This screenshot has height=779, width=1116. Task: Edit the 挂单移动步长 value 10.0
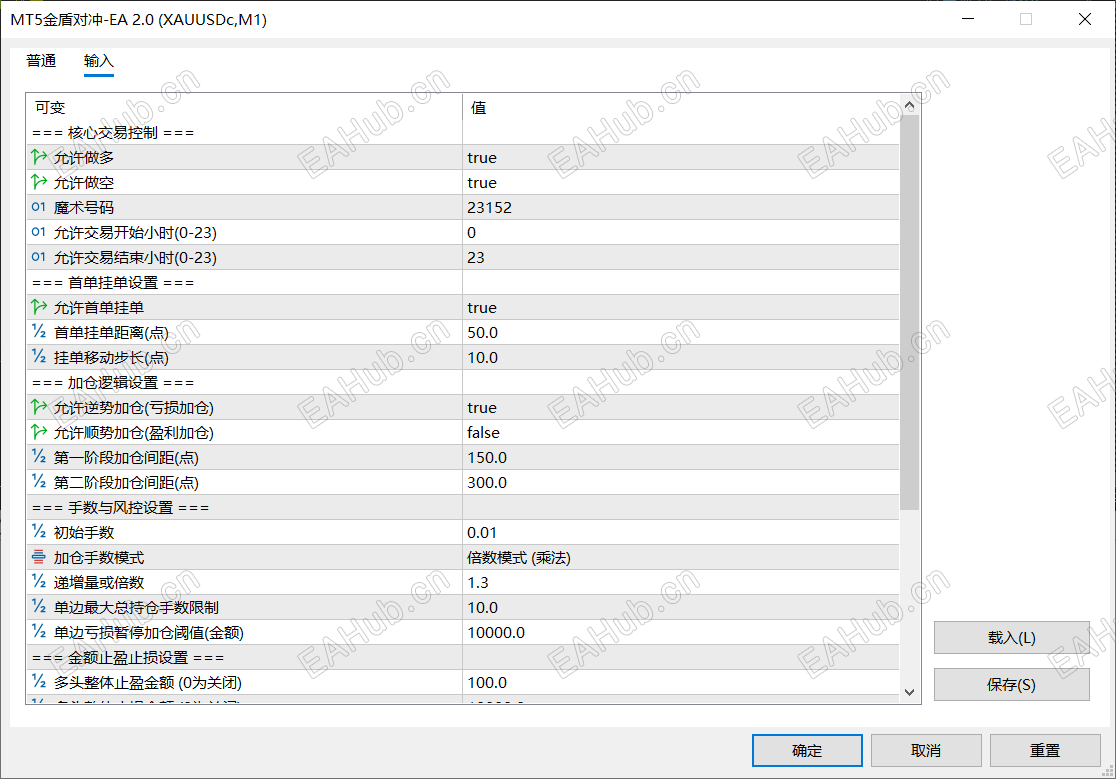pyautogui.click(x=680, y=357)
